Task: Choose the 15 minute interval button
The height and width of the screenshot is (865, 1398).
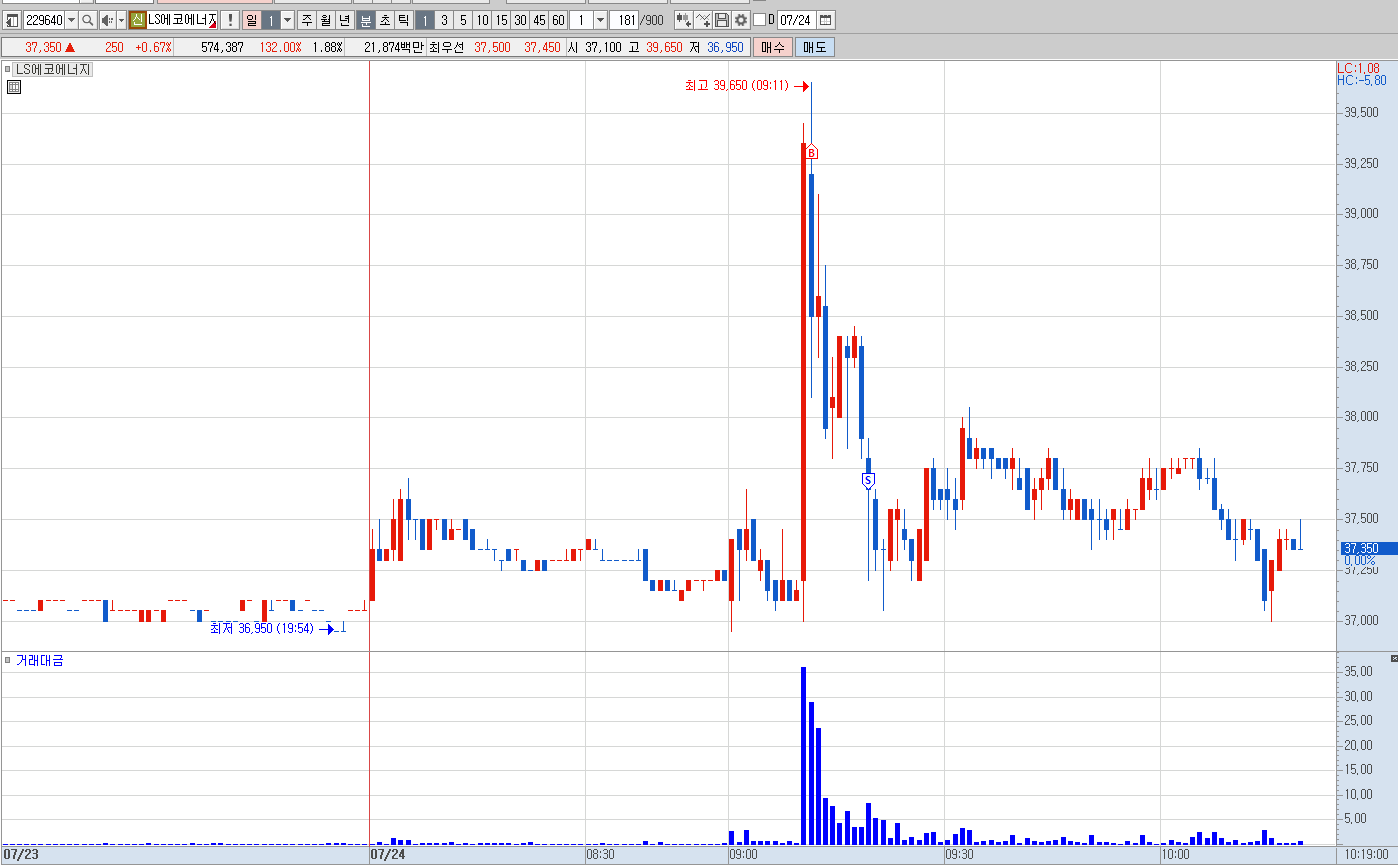Action: (x=501, y=20)
